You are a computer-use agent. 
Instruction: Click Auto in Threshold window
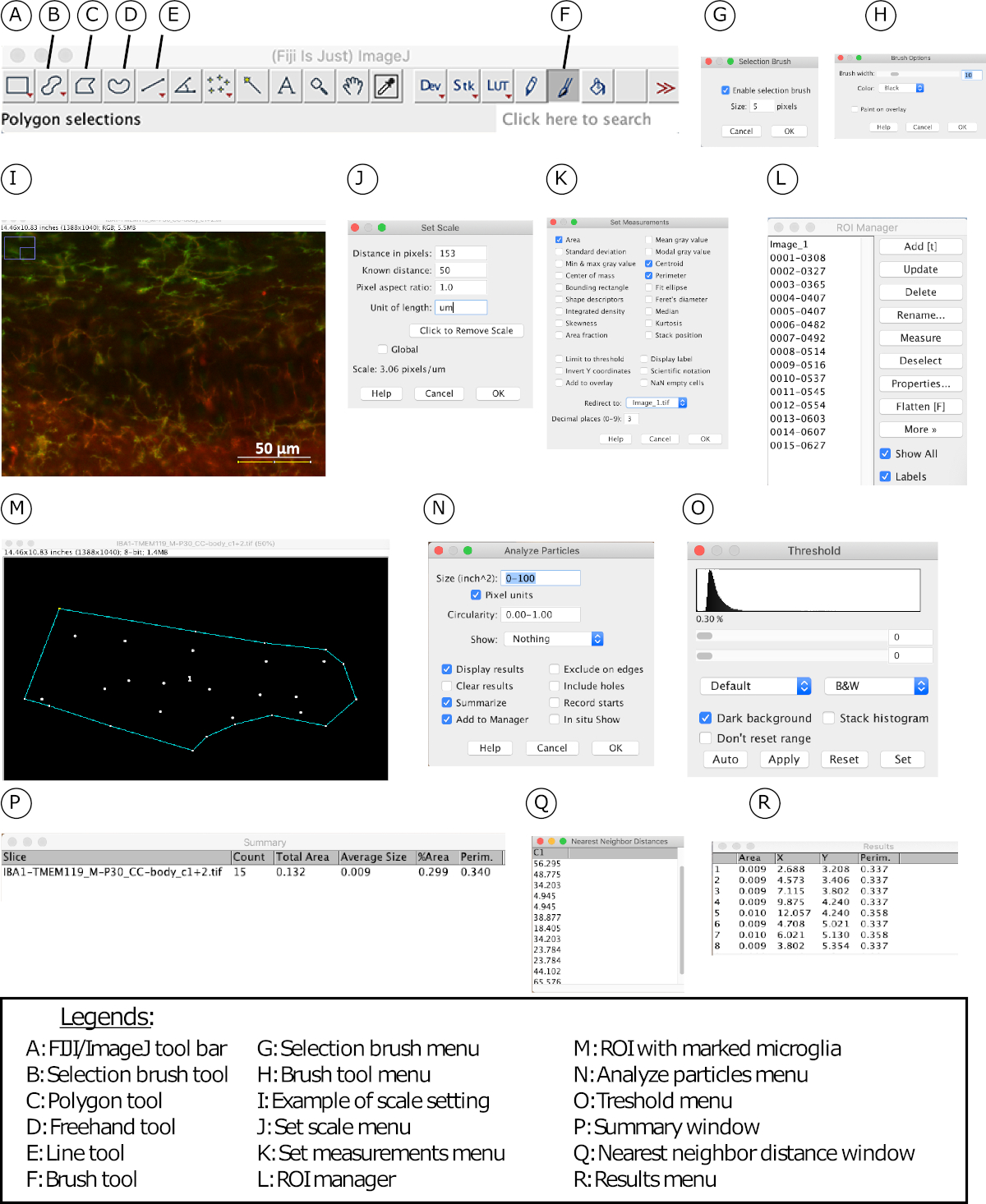coord(726,760)
